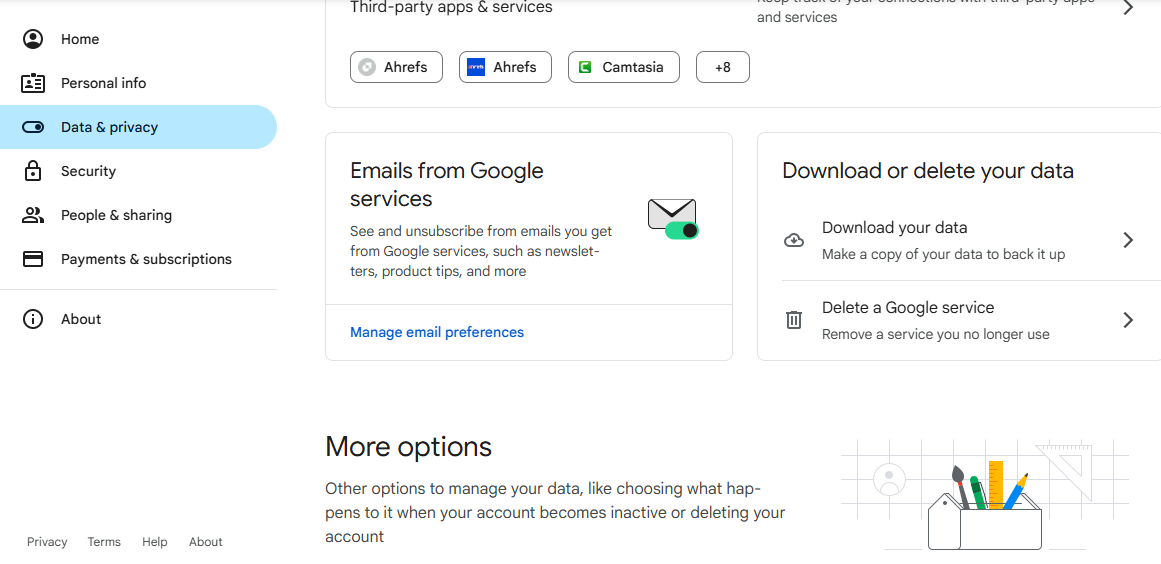
Task: Click the About info circle icon
Action: coord(33,319)
